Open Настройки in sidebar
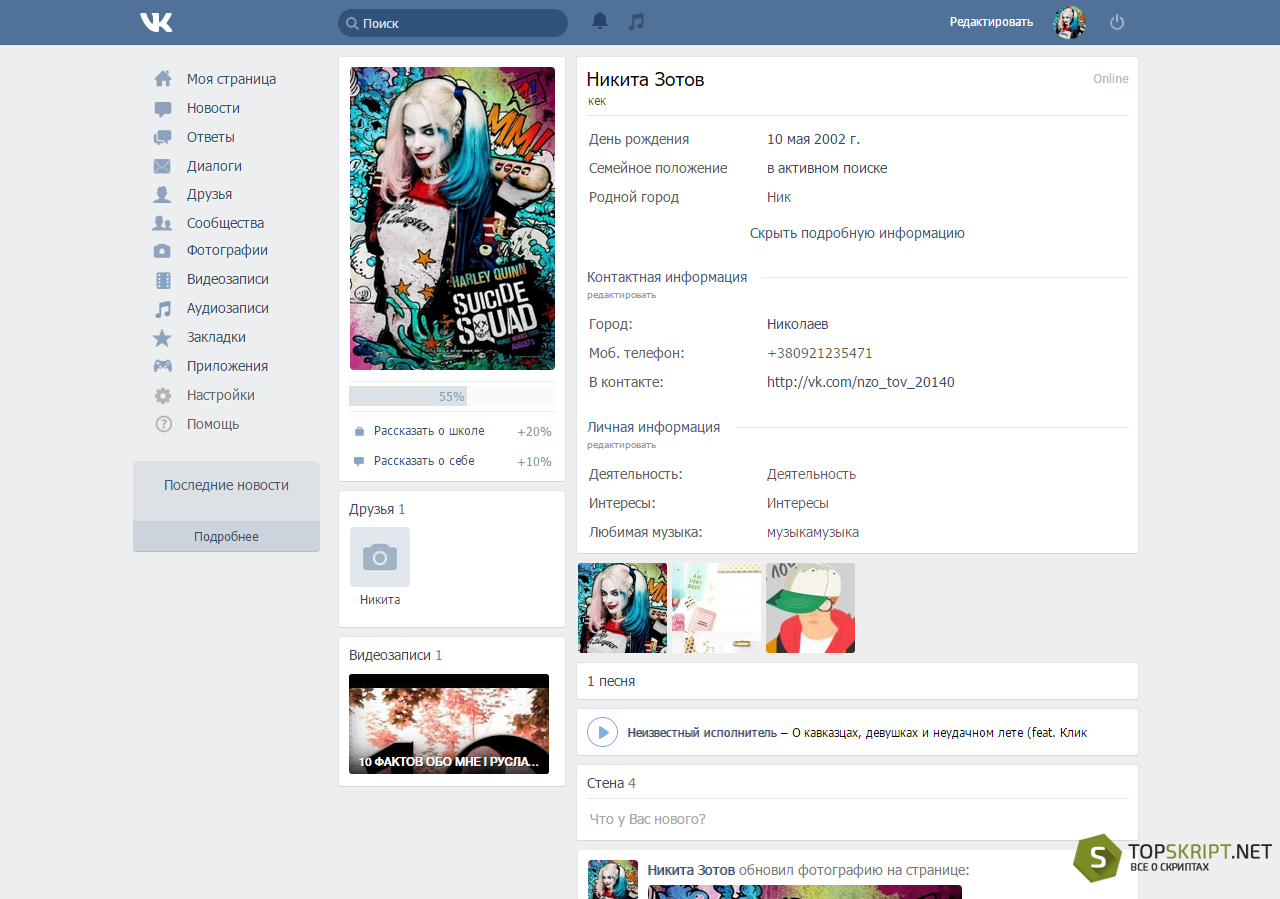Viewport: 1280px width, 899px height. click(x=220, y=395)
